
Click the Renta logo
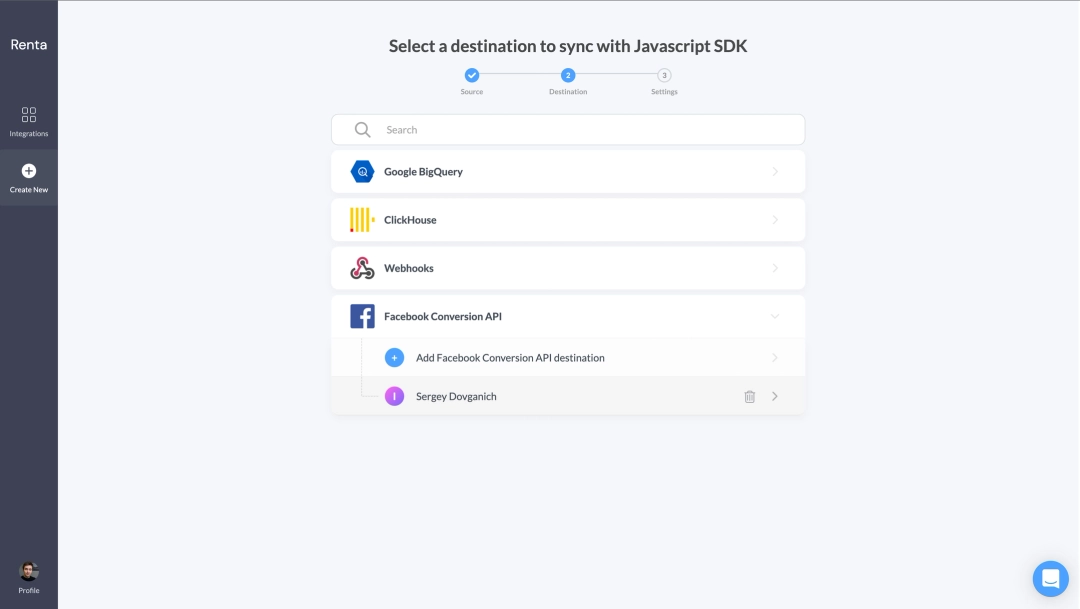(29, 44)
